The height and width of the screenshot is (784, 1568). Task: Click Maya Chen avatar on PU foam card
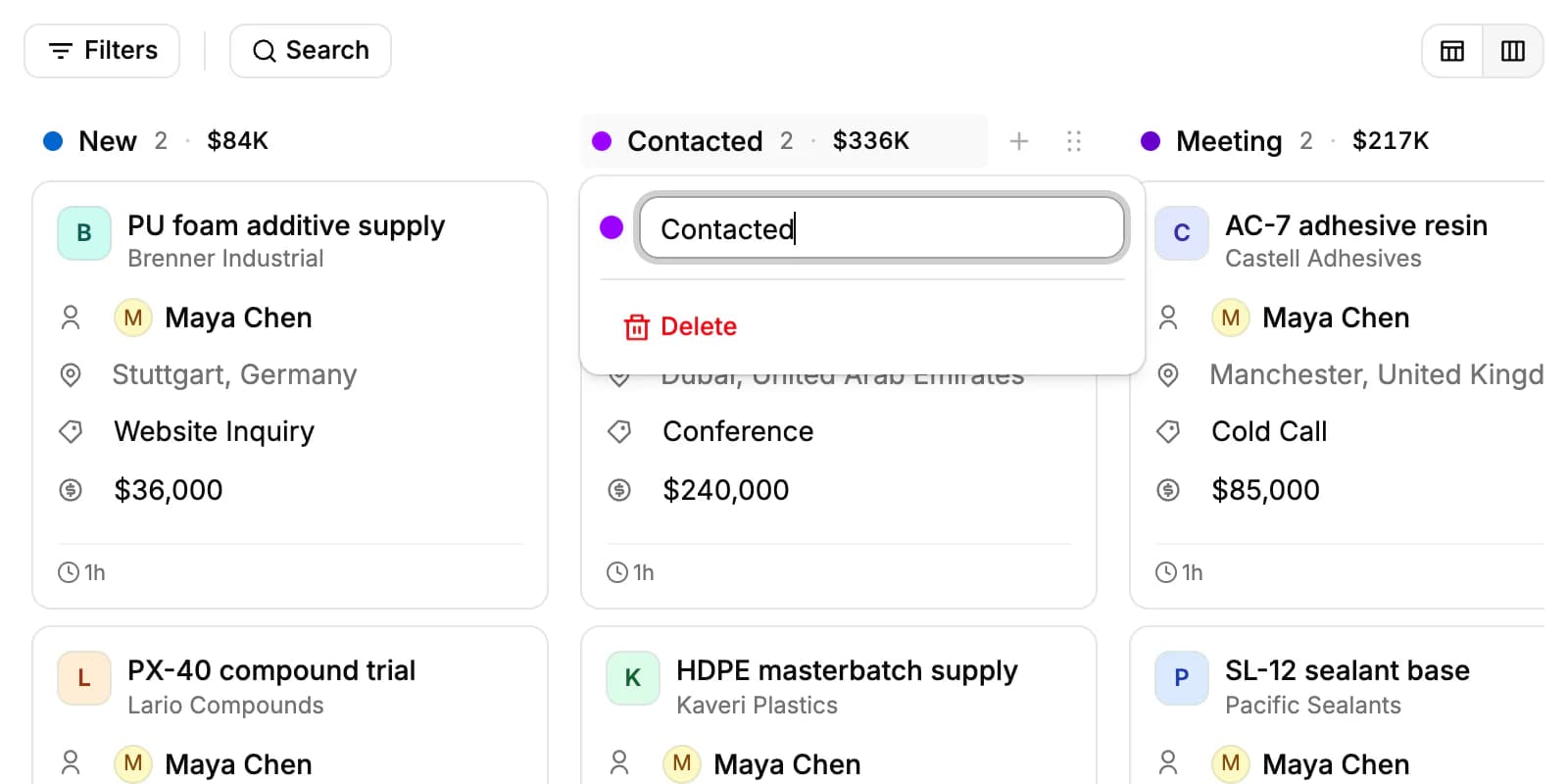pos(133,318)
